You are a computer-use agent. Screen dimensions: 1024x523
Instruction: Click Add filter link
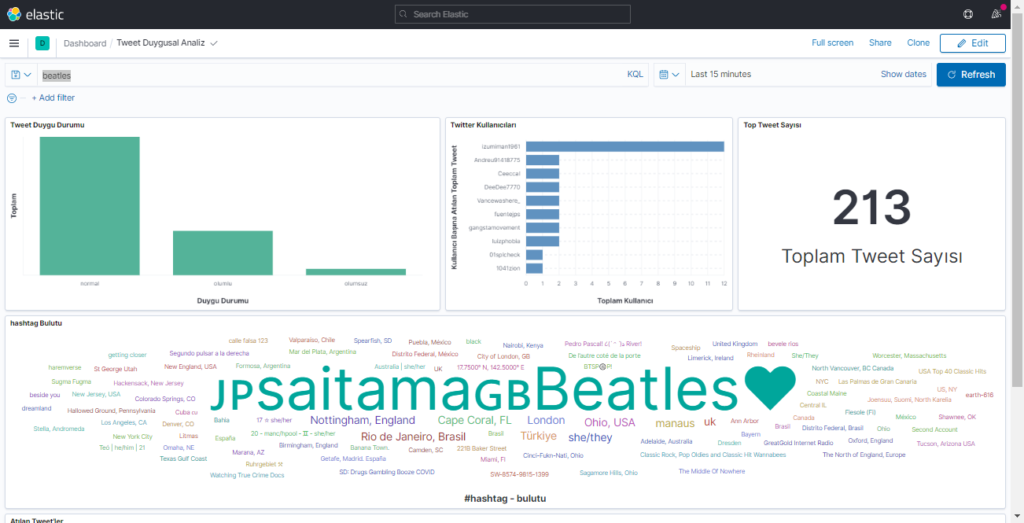[54, 98]
